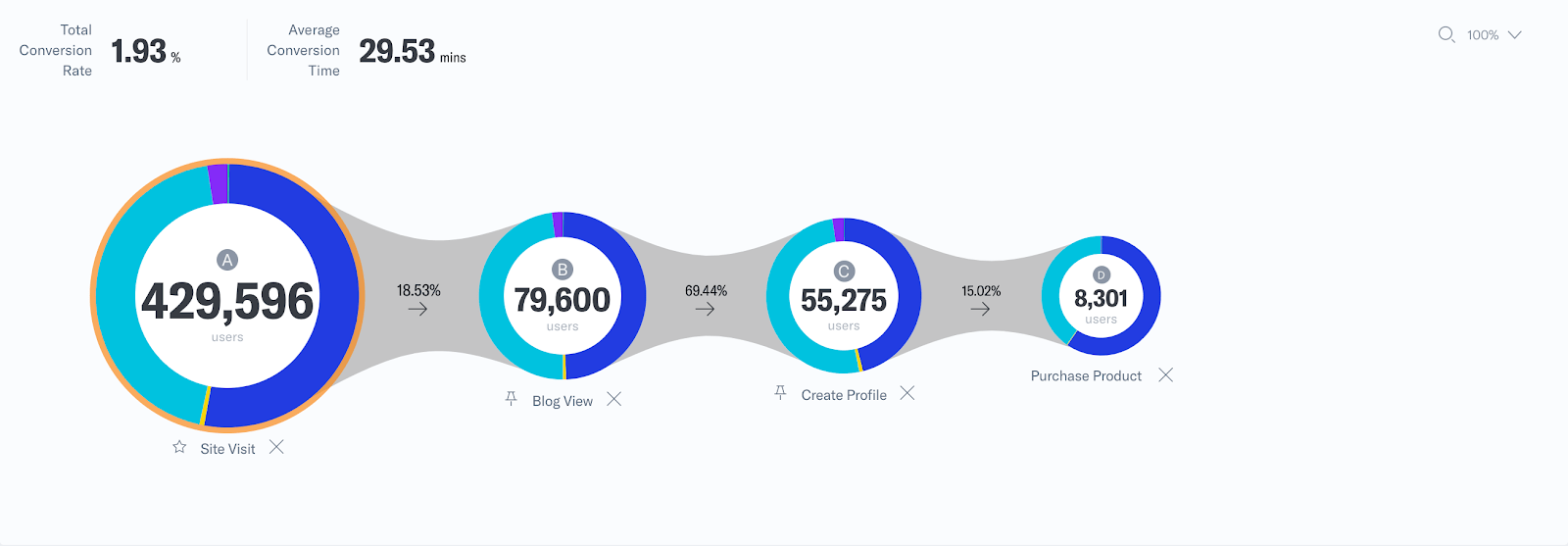Click the 69.44% conversion arrow

(706, 309)
